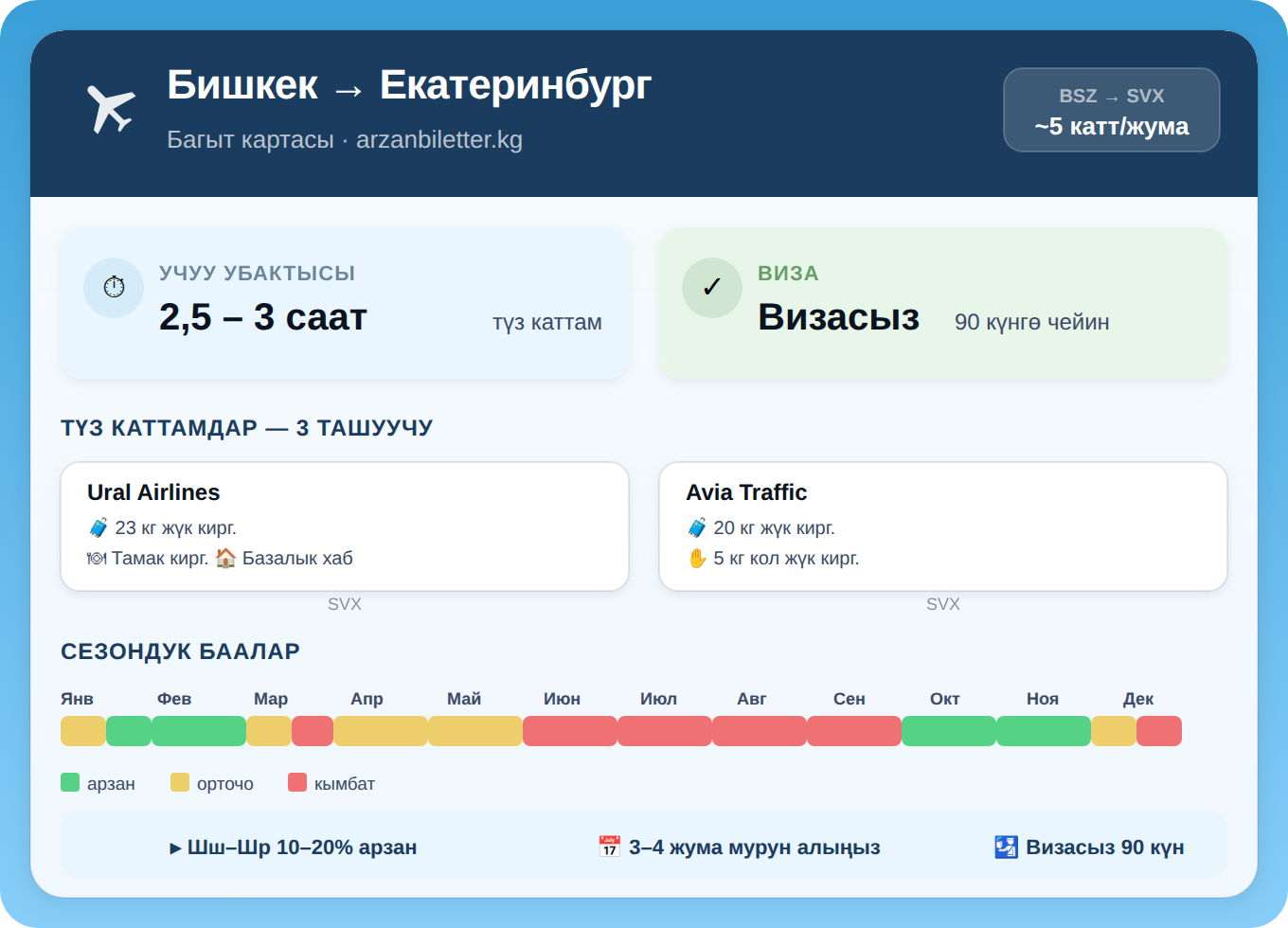Toggle the red кымбат legend swatch
1288x928 pixels.
298,782
